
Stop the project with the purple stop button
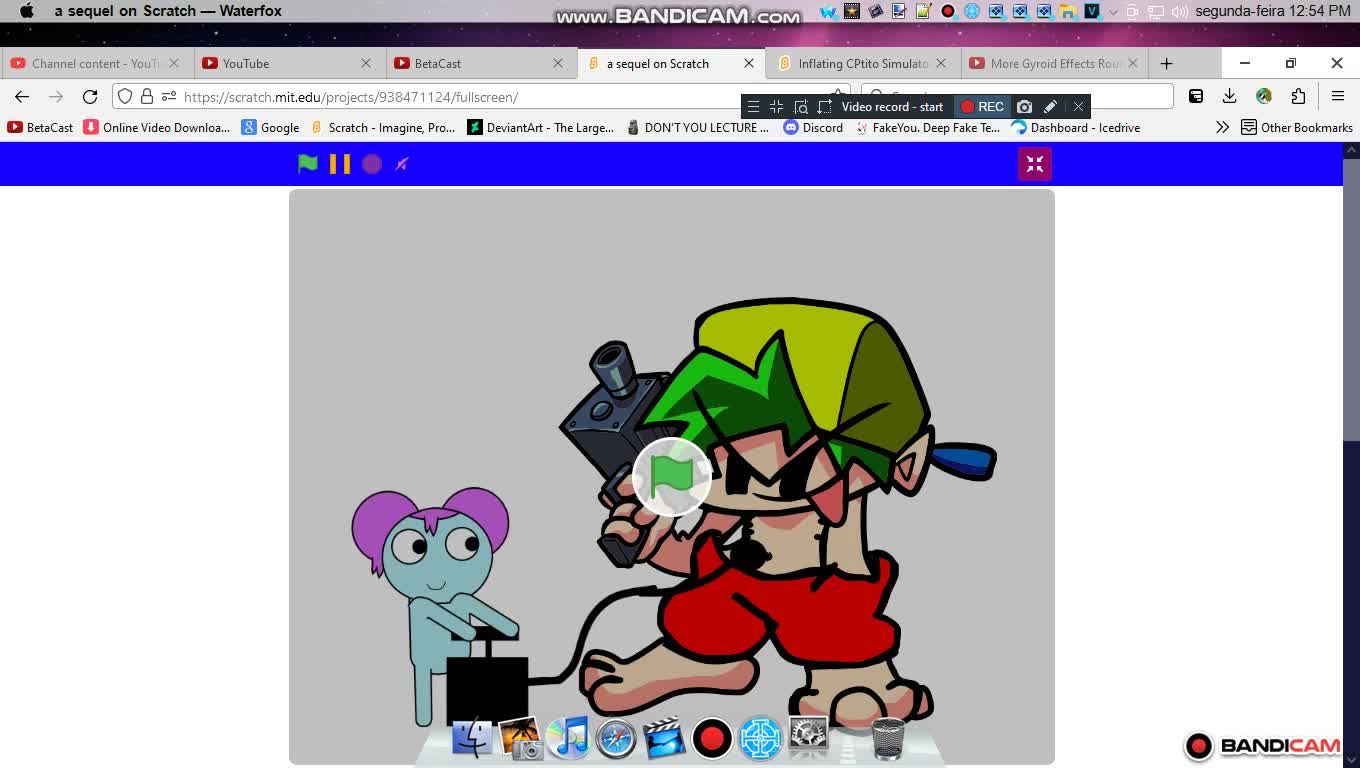pyautogui.click(x=372, y=164)
